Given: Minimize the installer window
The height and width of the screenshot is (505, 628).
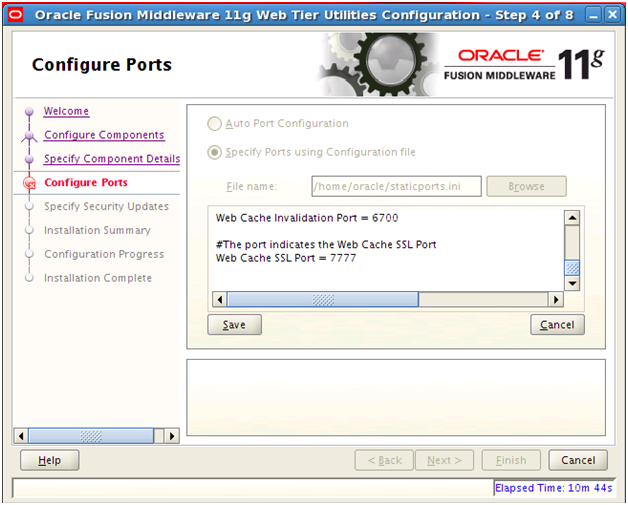Looking at the screenshot, I should click(593, 15).
